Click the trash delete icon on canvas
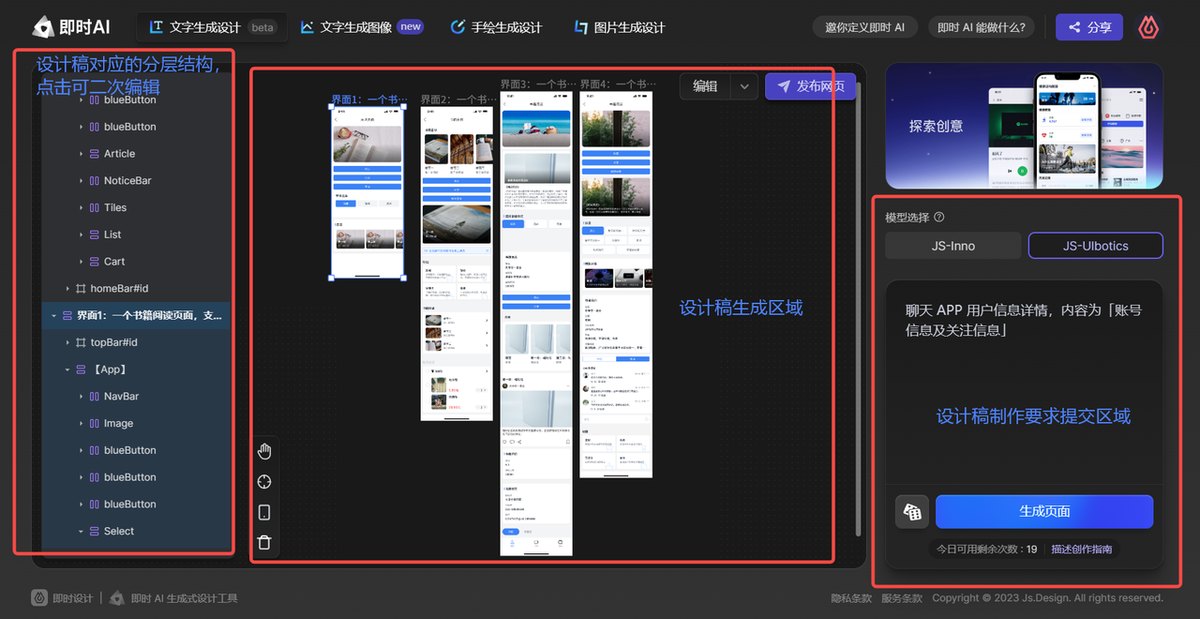1200x619 pixels. point(264,543)
